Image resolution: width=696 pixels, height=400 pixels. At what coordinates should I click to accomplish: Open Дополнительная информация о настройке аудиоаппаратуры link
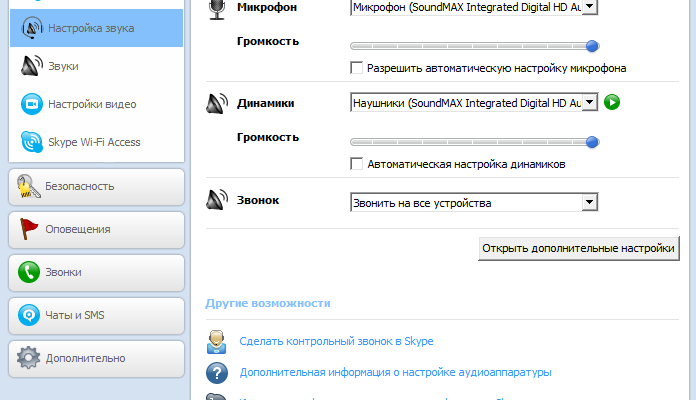395,372
